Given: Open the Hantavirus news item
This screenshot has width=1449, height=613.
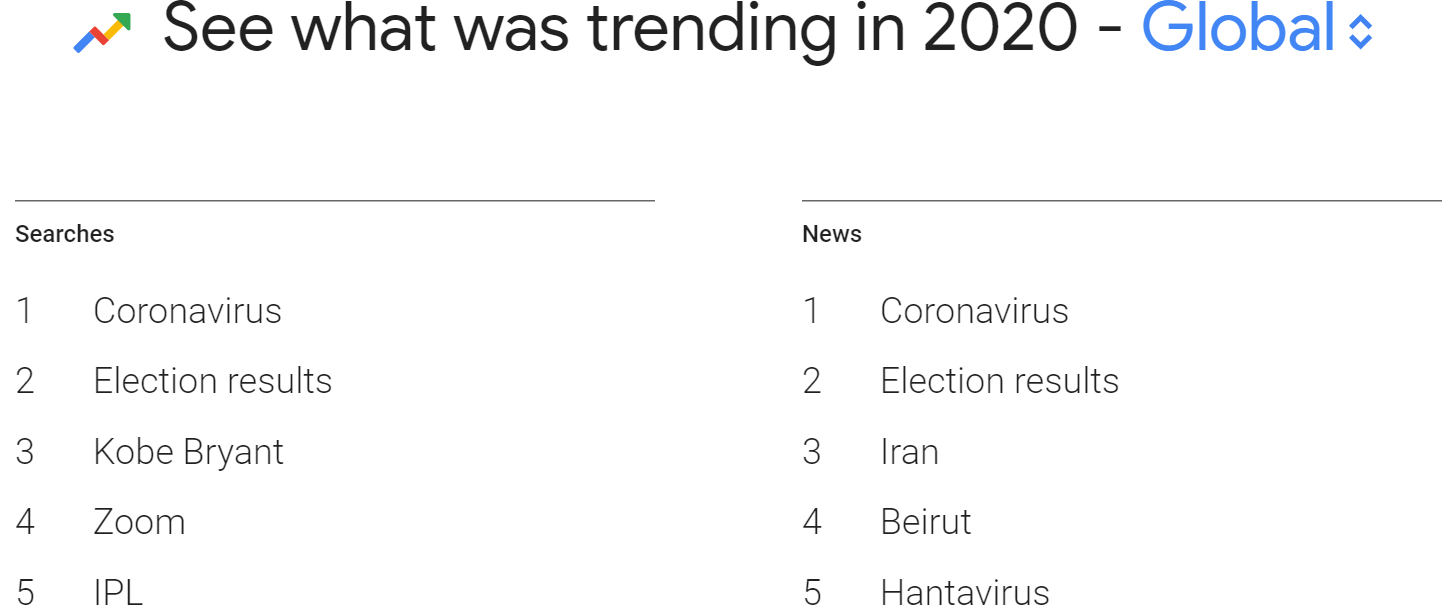Looking at the screenshot, I should [965, 592].
